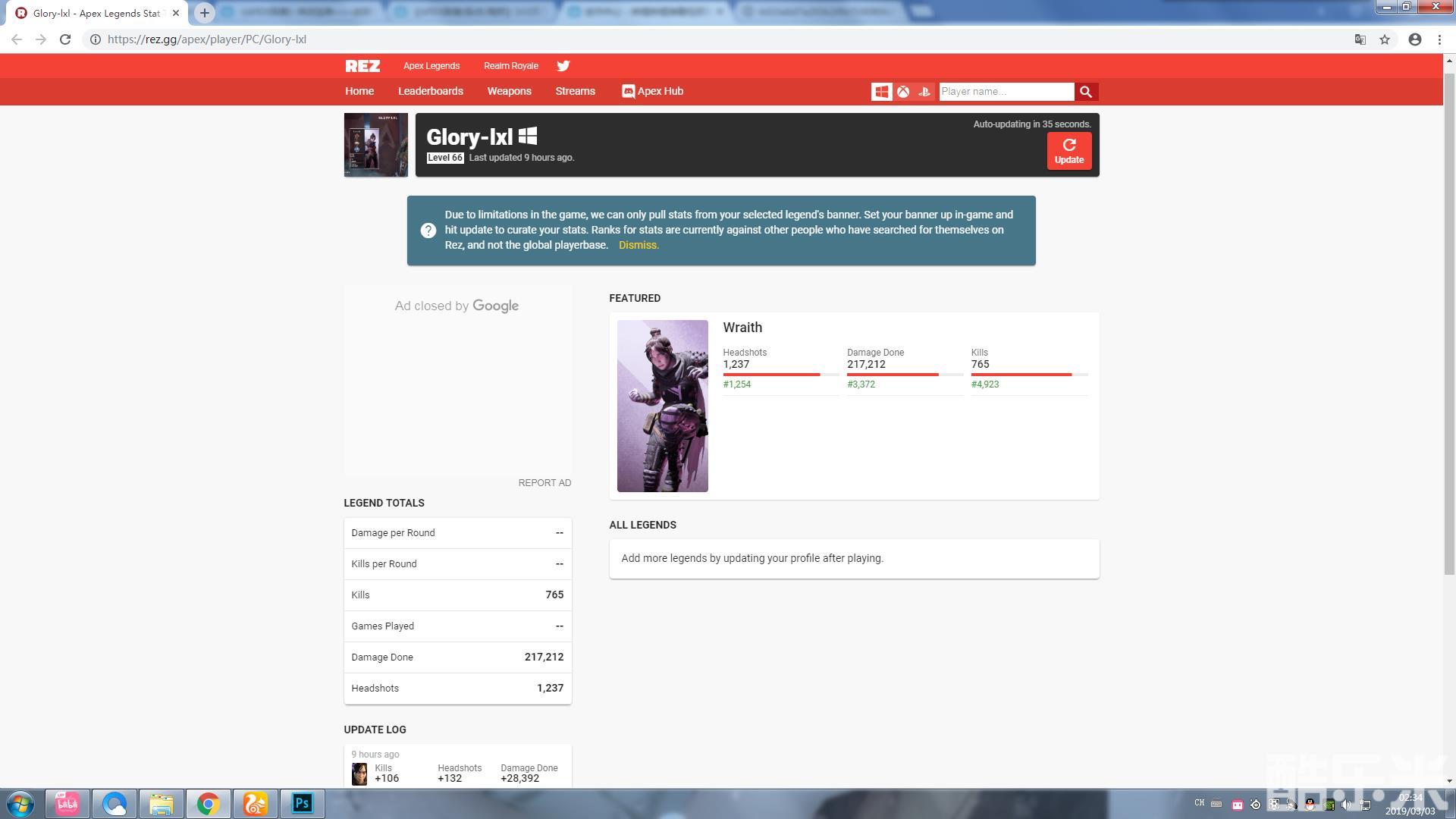
Task: Open the Chrome three-dot menu
Action: pos(1439,39)
